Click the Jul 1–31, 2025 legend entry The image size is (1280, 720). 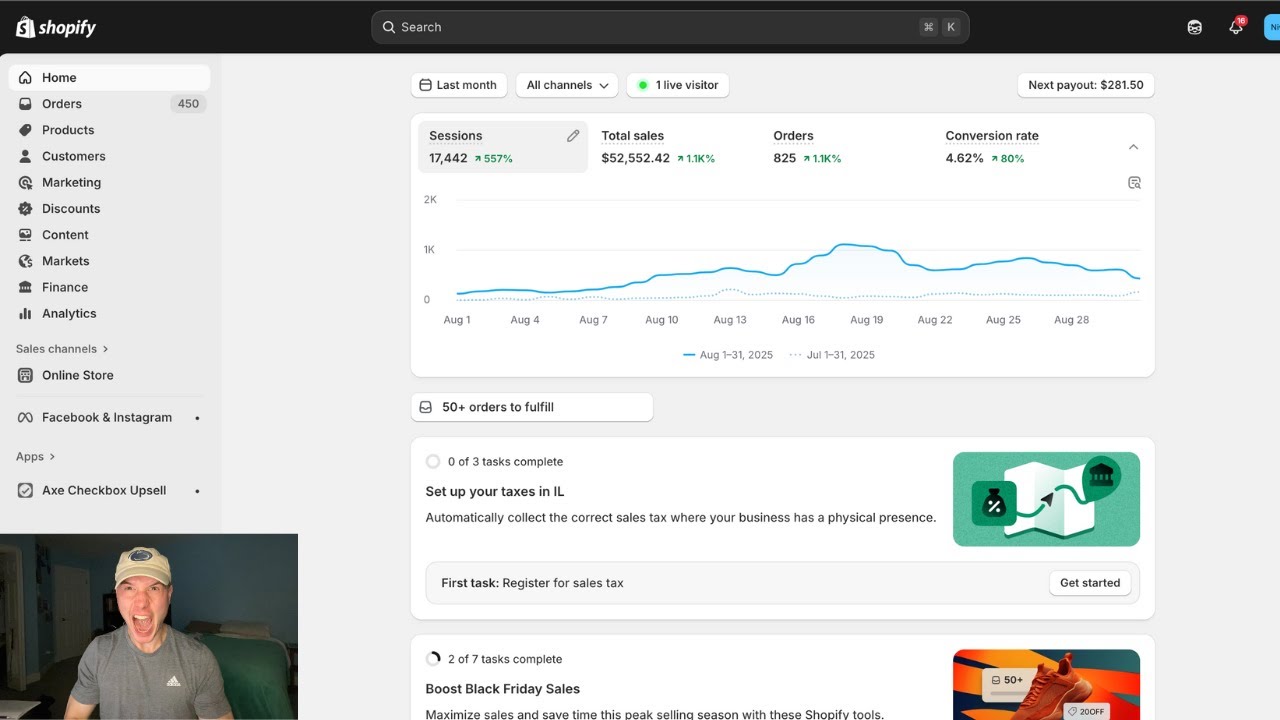832,355
